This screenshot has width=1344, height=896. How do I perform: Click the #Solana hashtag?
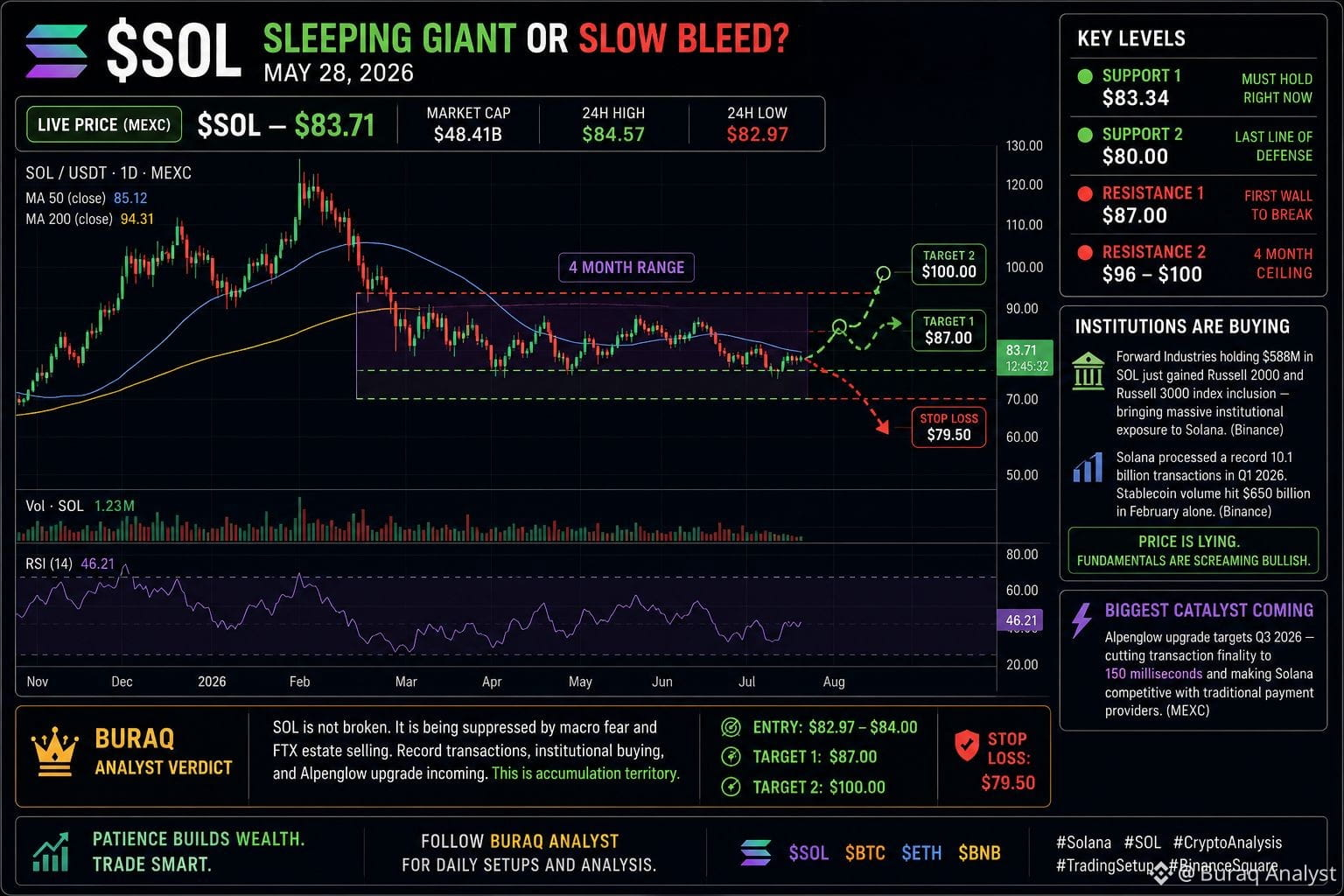1083,843
